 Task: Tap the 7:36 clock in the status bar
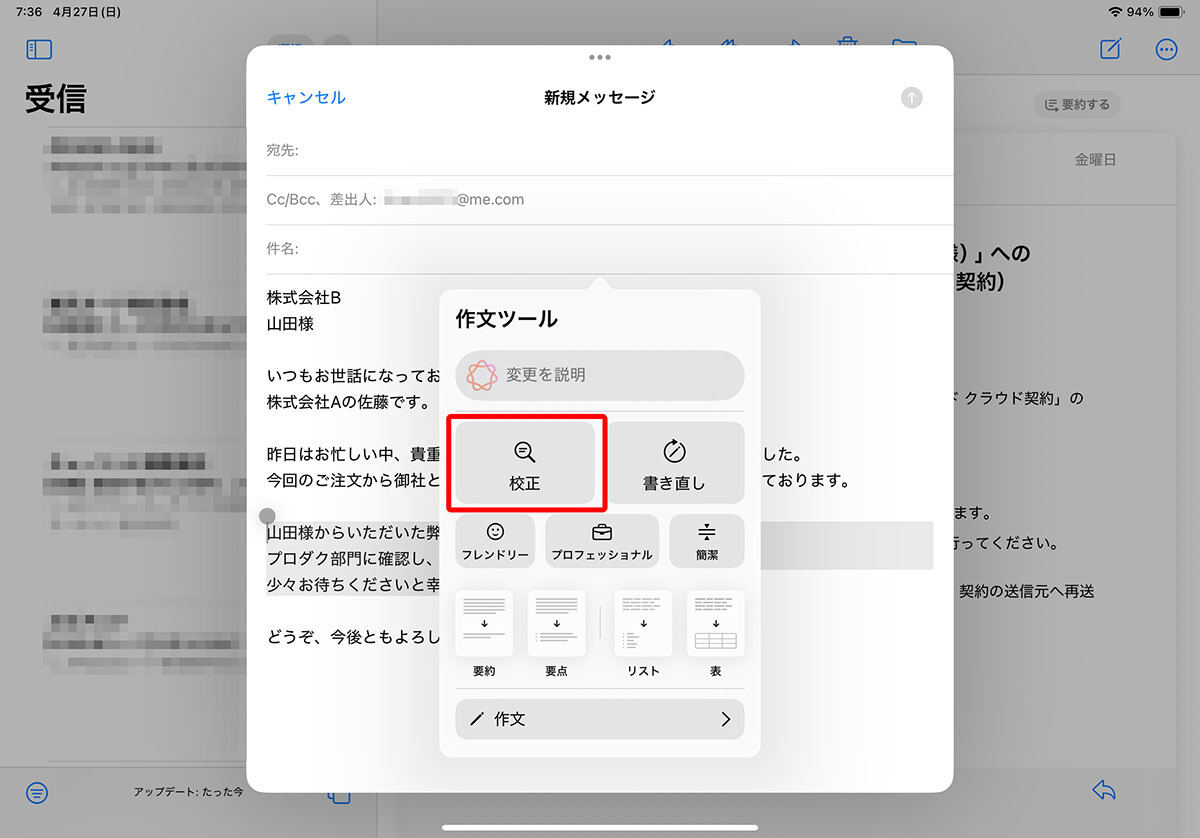[29, 12]
